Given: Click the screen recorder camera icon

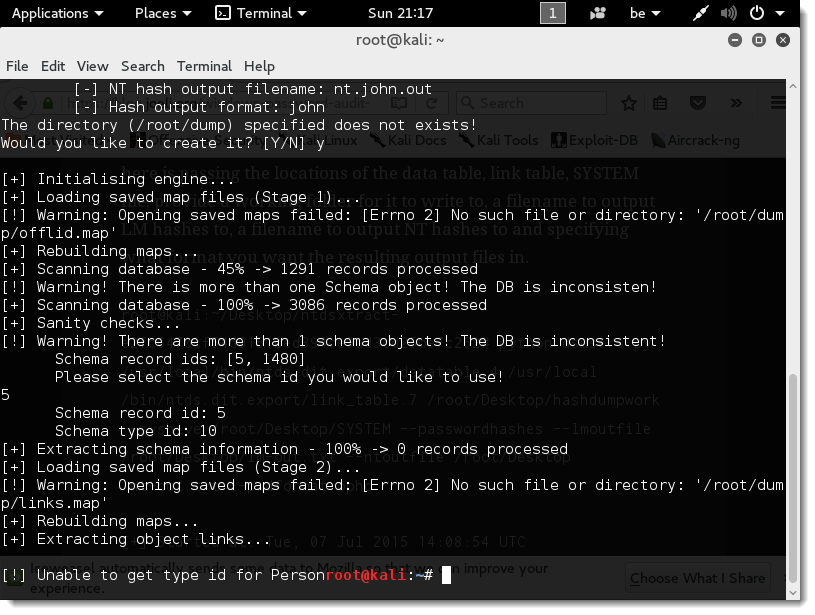Looking at the screenshot, I should click(598, 13).
